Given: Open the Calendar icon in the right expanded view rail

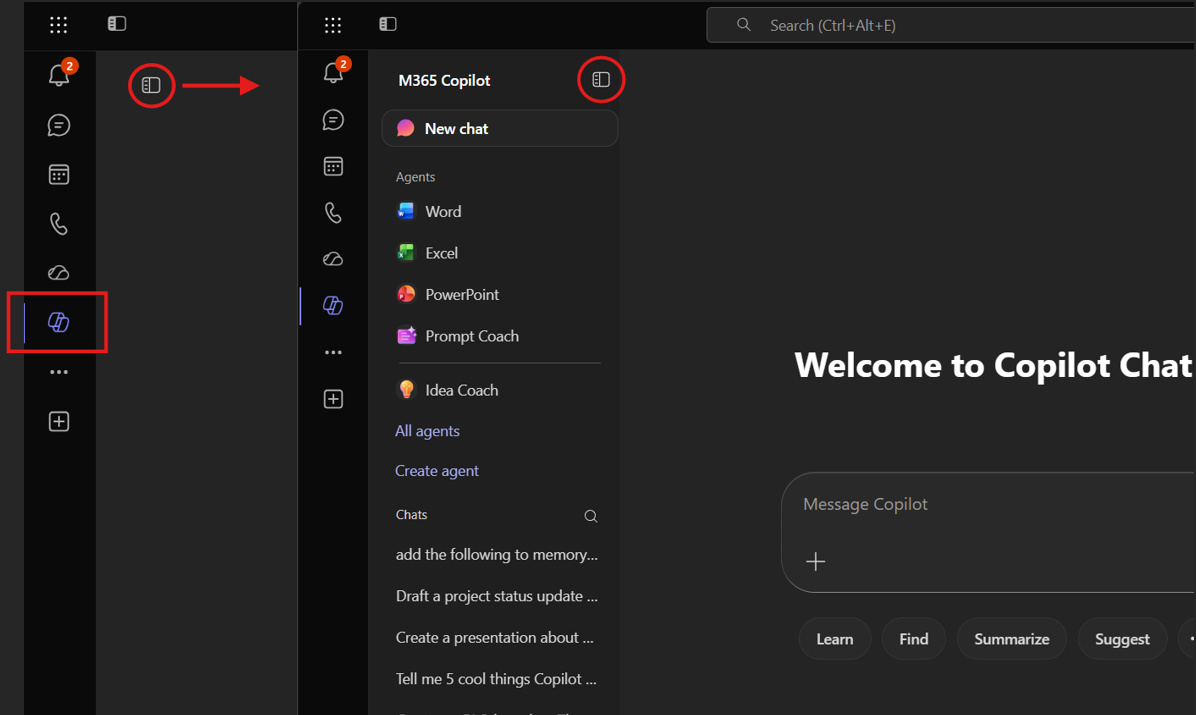Looking at the screenshot, I should (333, 166).
